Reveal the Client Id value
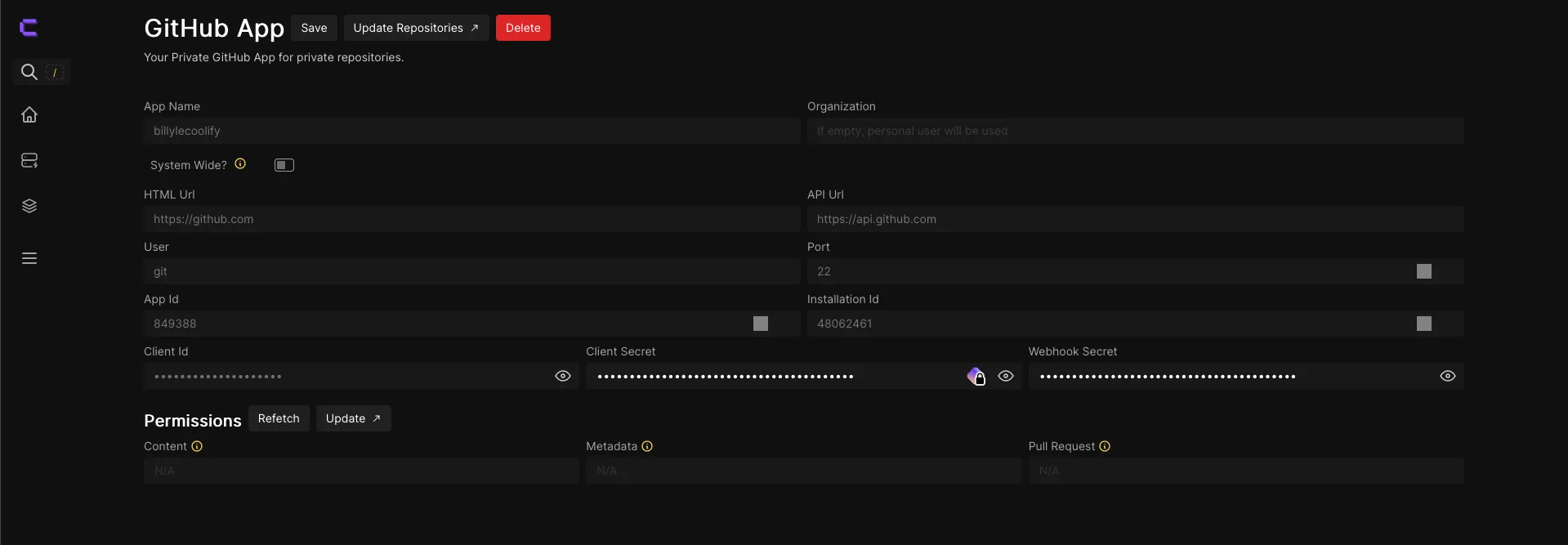 click(x=563, y=376)
